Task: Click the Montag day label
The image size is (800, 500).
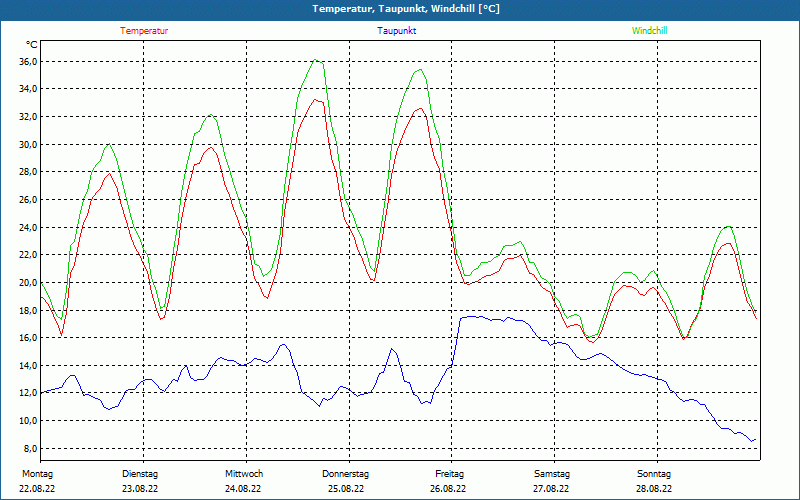Action: coord(37,474)
